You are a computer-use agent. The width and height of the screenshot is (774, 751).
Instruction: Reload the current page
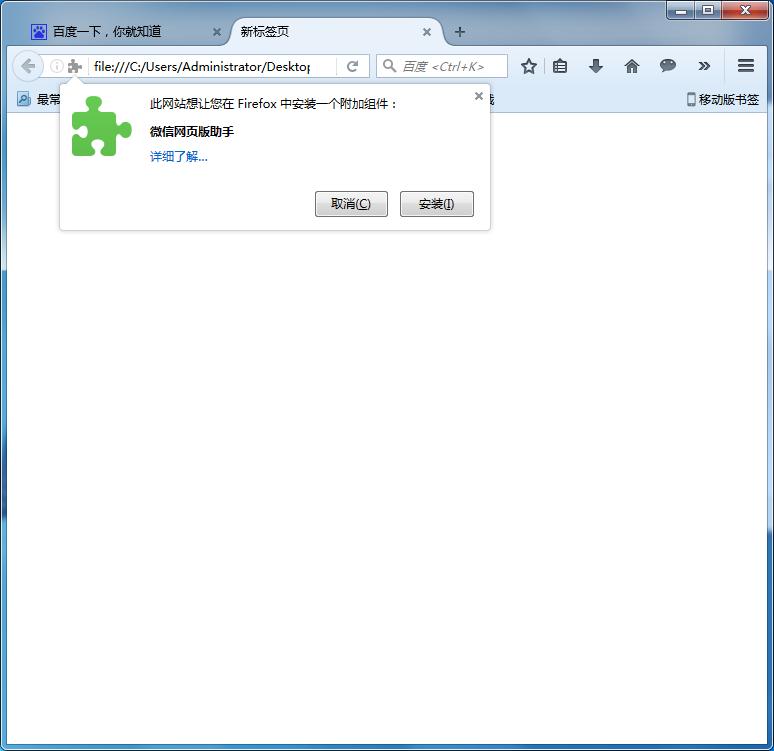[x=352, y=66]
